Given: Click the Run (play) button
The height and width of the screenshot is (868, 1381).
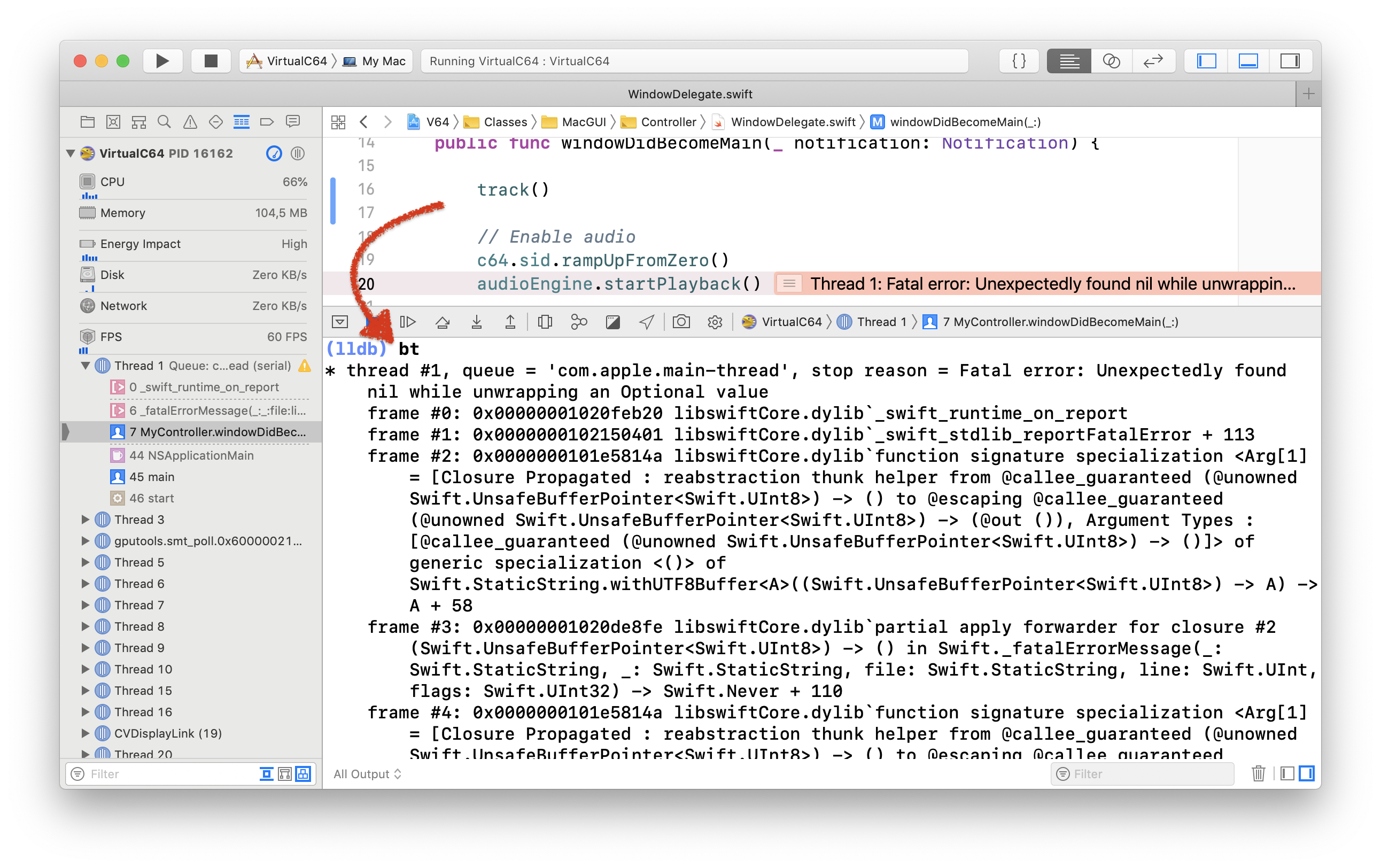Looking at the screenshot, I should click(x=162, y=61).
